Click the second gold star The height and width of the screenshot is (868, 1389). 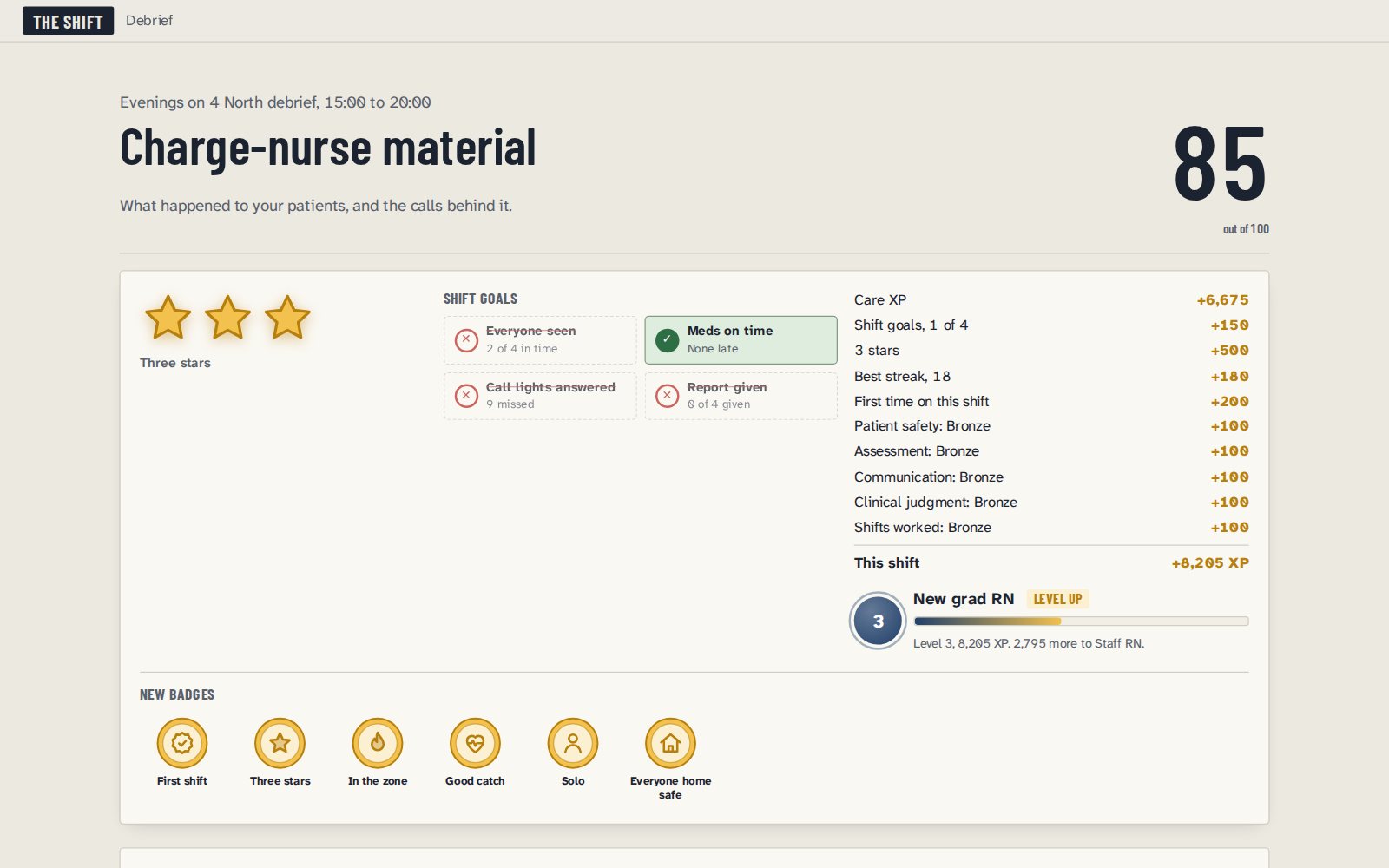point(227,318)
